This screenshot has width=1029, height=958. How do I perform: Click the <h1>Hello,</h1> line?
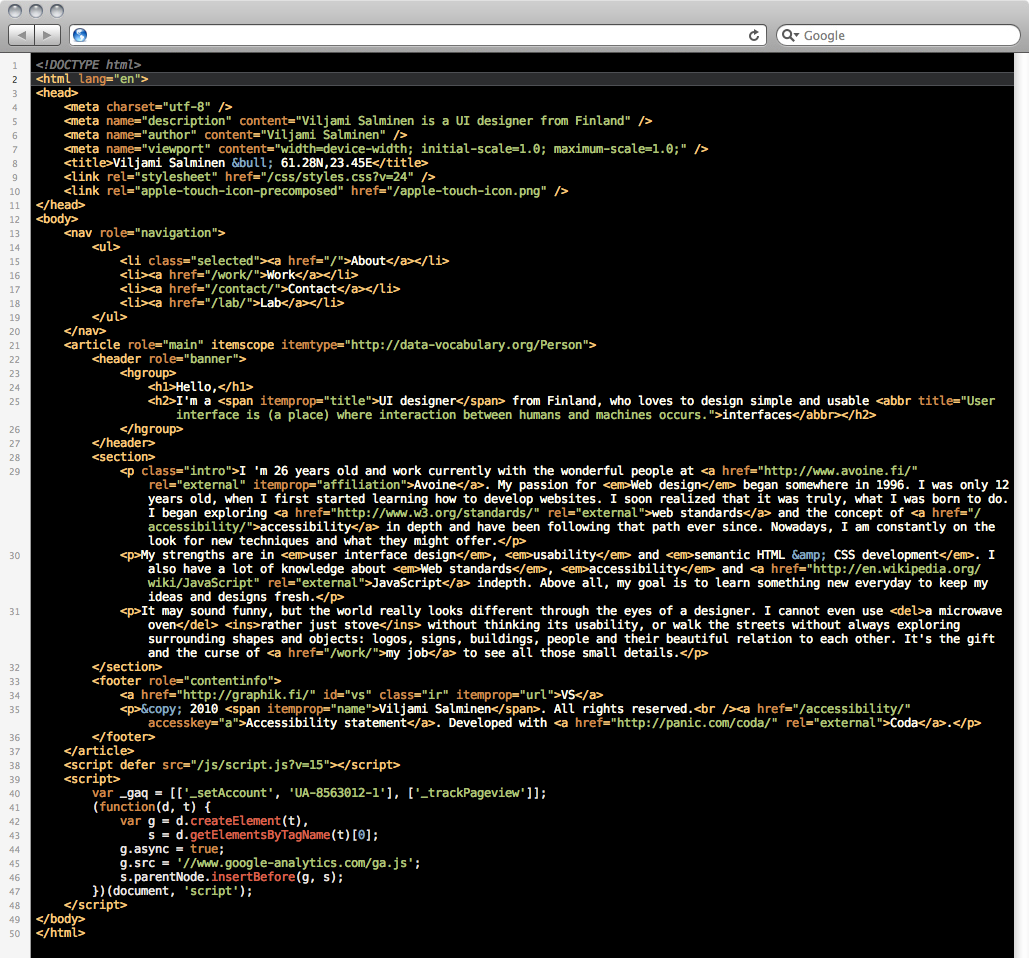tap(200, 386)
